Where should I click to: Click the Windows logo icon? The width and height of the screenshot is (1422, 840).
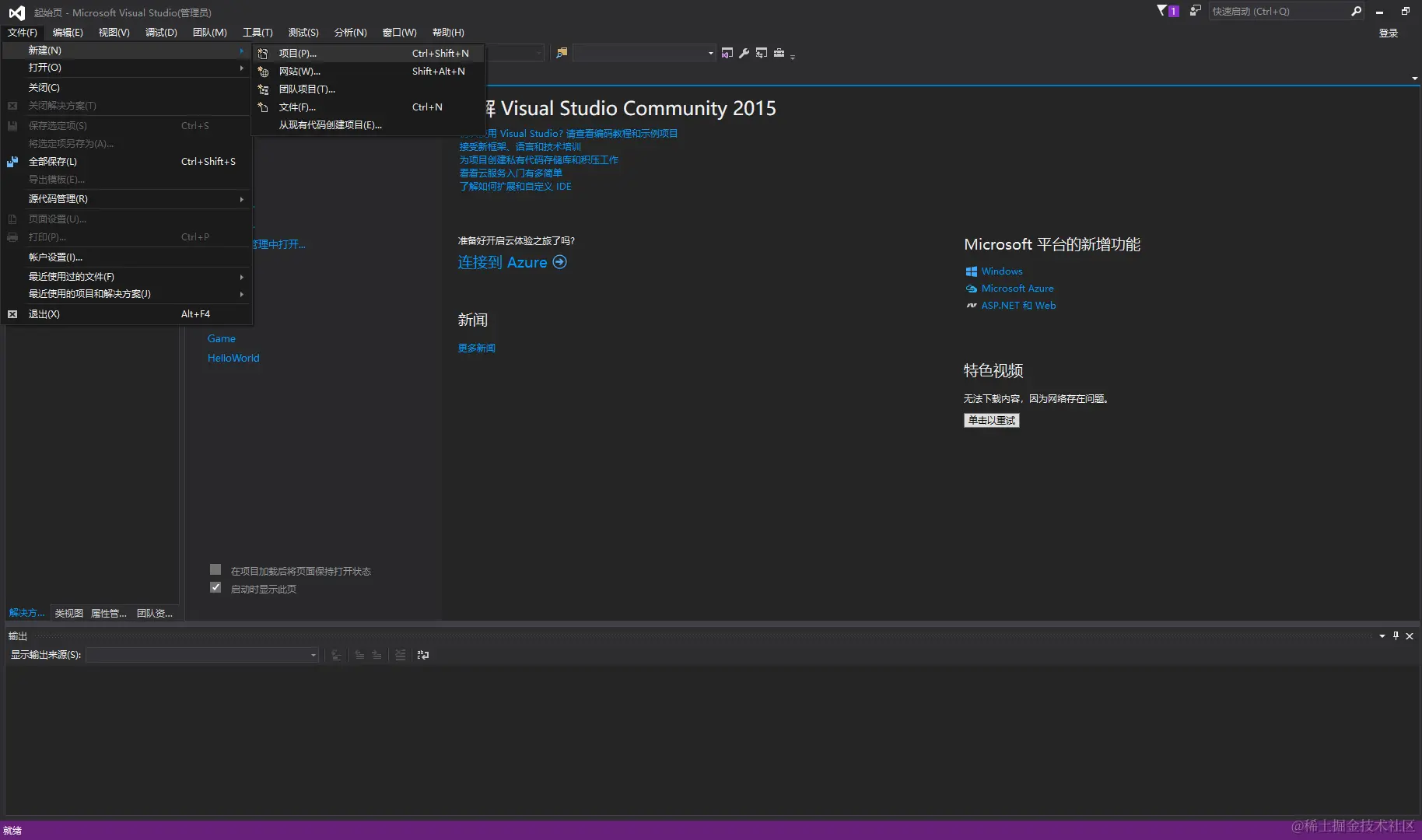(972, 271)
